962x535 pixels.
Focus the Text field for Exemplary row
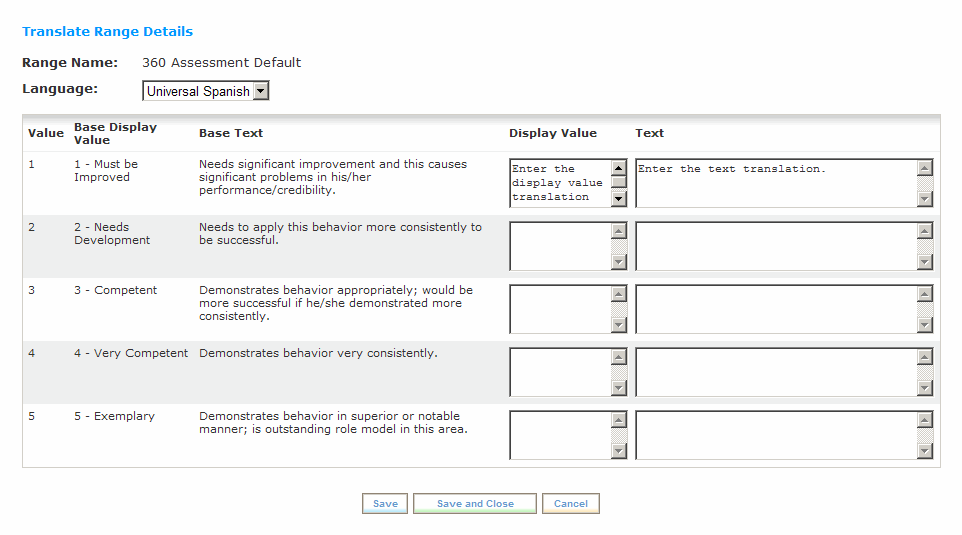tap(776, 435)
